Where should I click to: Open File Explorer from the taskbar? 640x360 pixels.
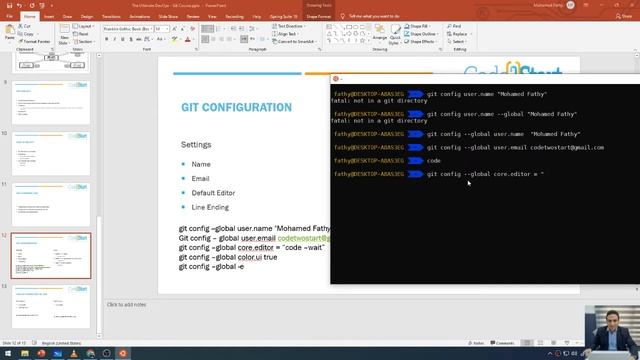tap(24, 353)
